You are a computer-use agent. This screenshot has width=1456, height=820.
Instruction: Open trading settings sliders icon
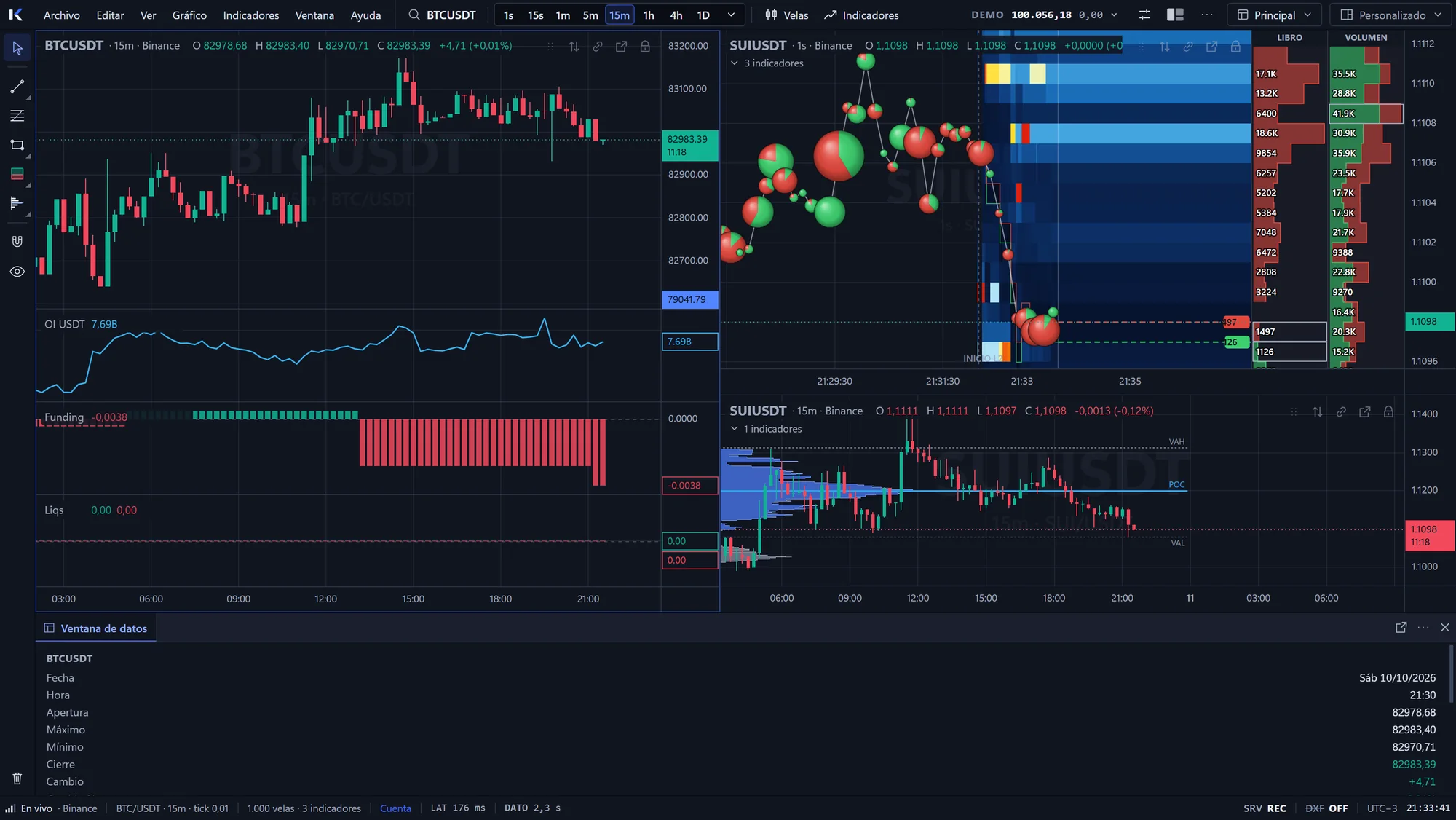click(x=1144, y=15)
